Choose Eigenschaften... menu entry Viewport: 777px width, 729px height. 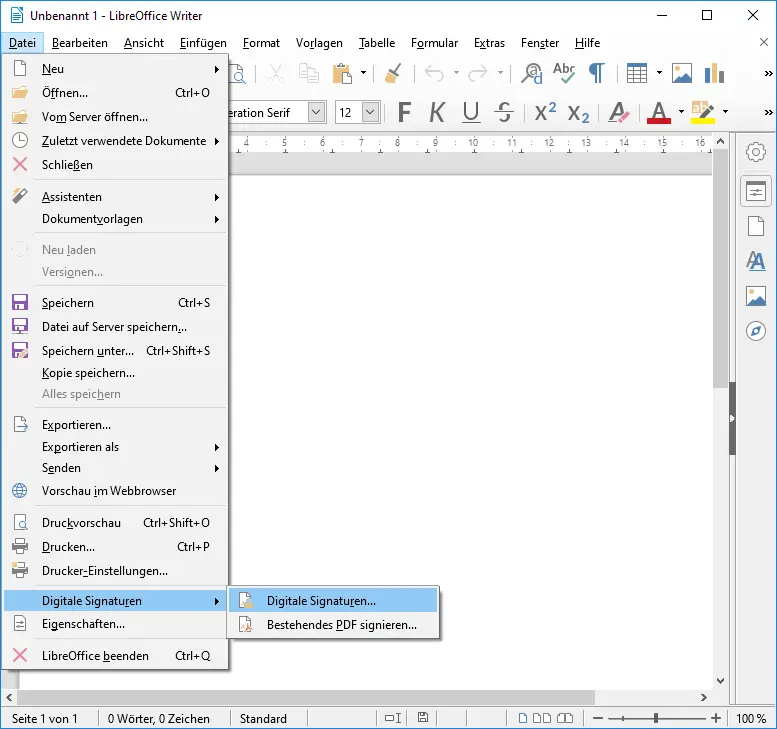[115, 624]
